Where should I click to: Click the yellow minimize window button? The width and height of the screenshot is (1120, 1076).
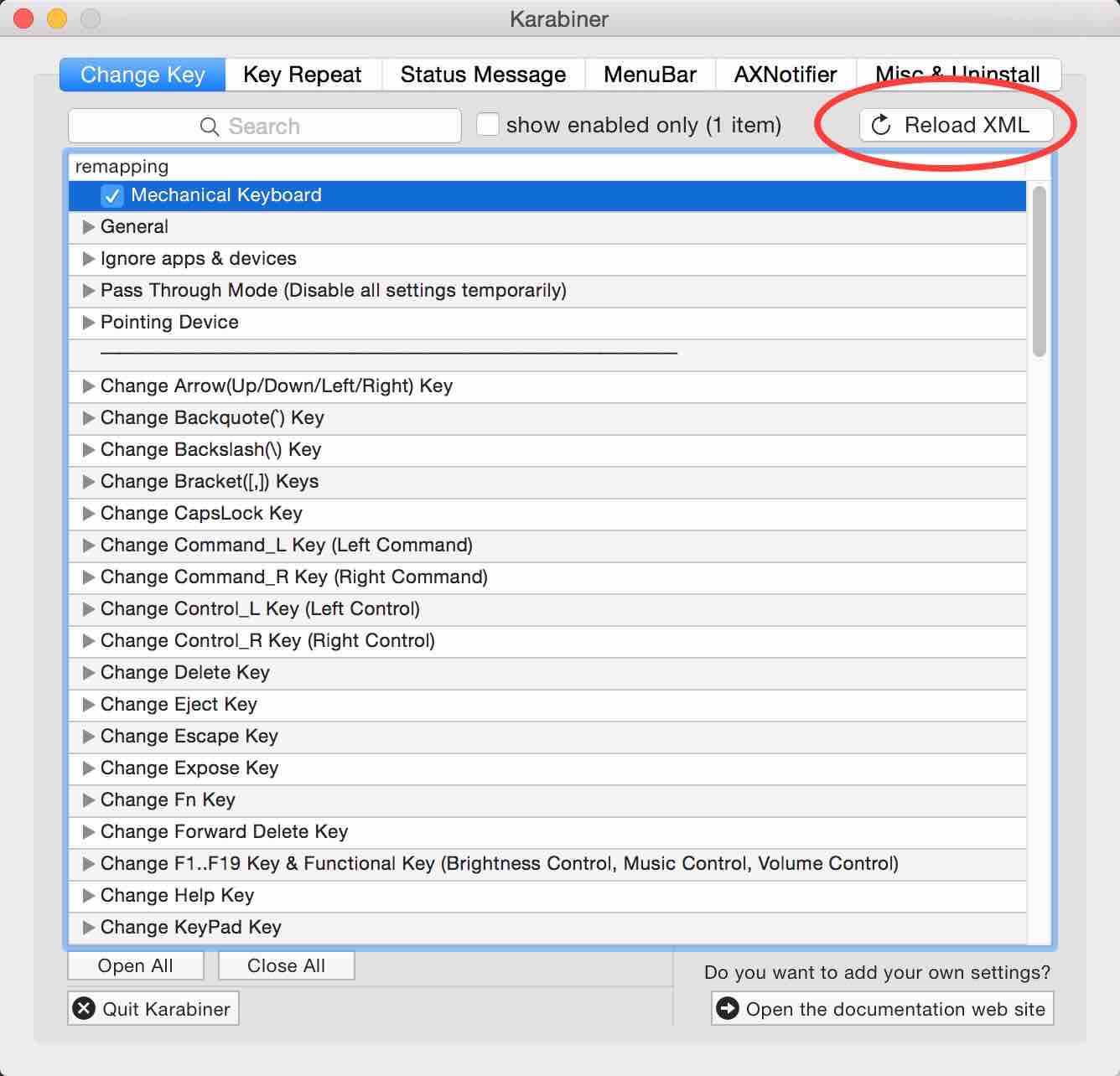[57, 18]
